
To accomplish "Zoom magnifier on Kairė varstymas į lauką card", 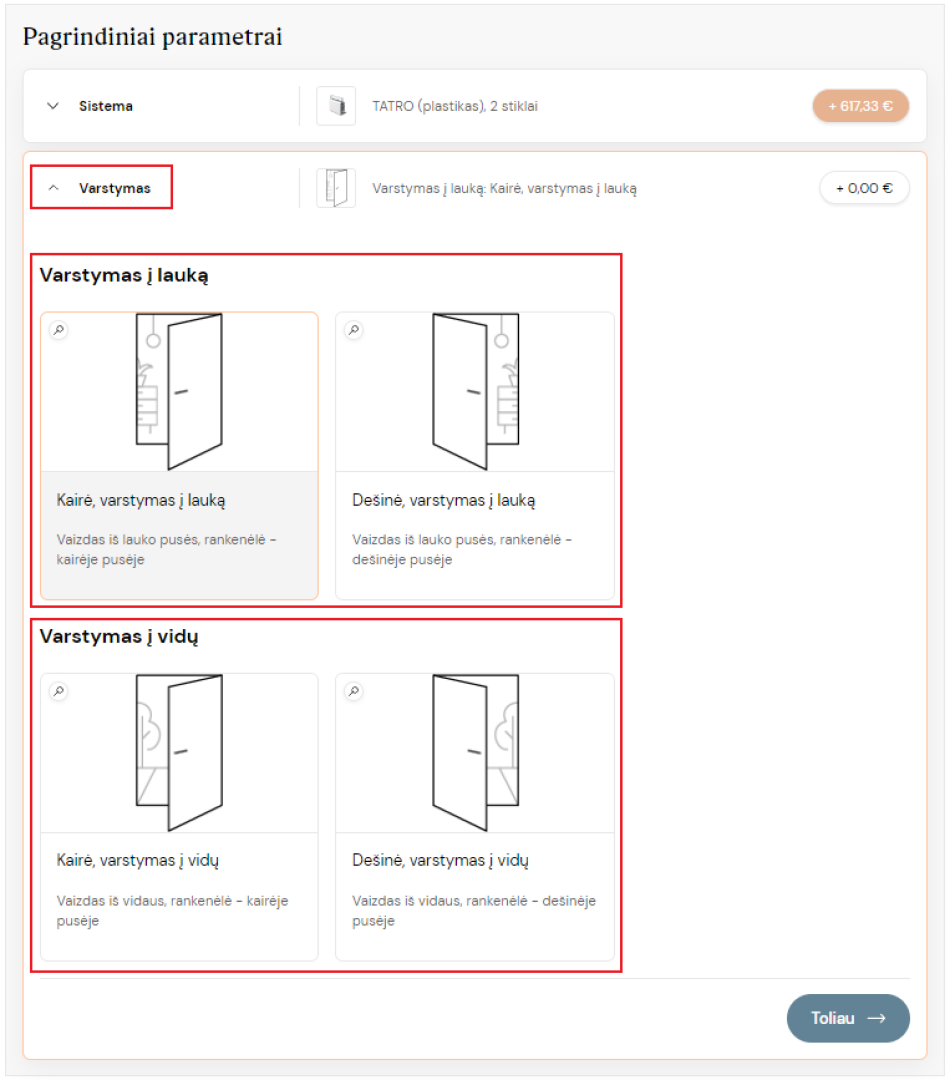I will point(59,330).
